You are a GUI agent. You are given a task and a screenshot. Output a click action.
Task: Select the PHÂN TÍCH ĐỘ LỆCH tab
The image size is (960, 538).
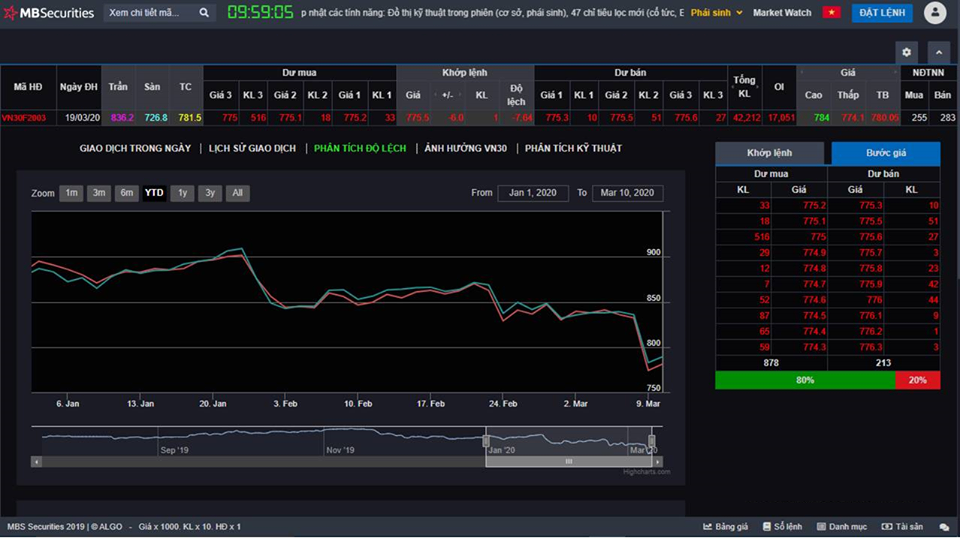pos(360,148)
